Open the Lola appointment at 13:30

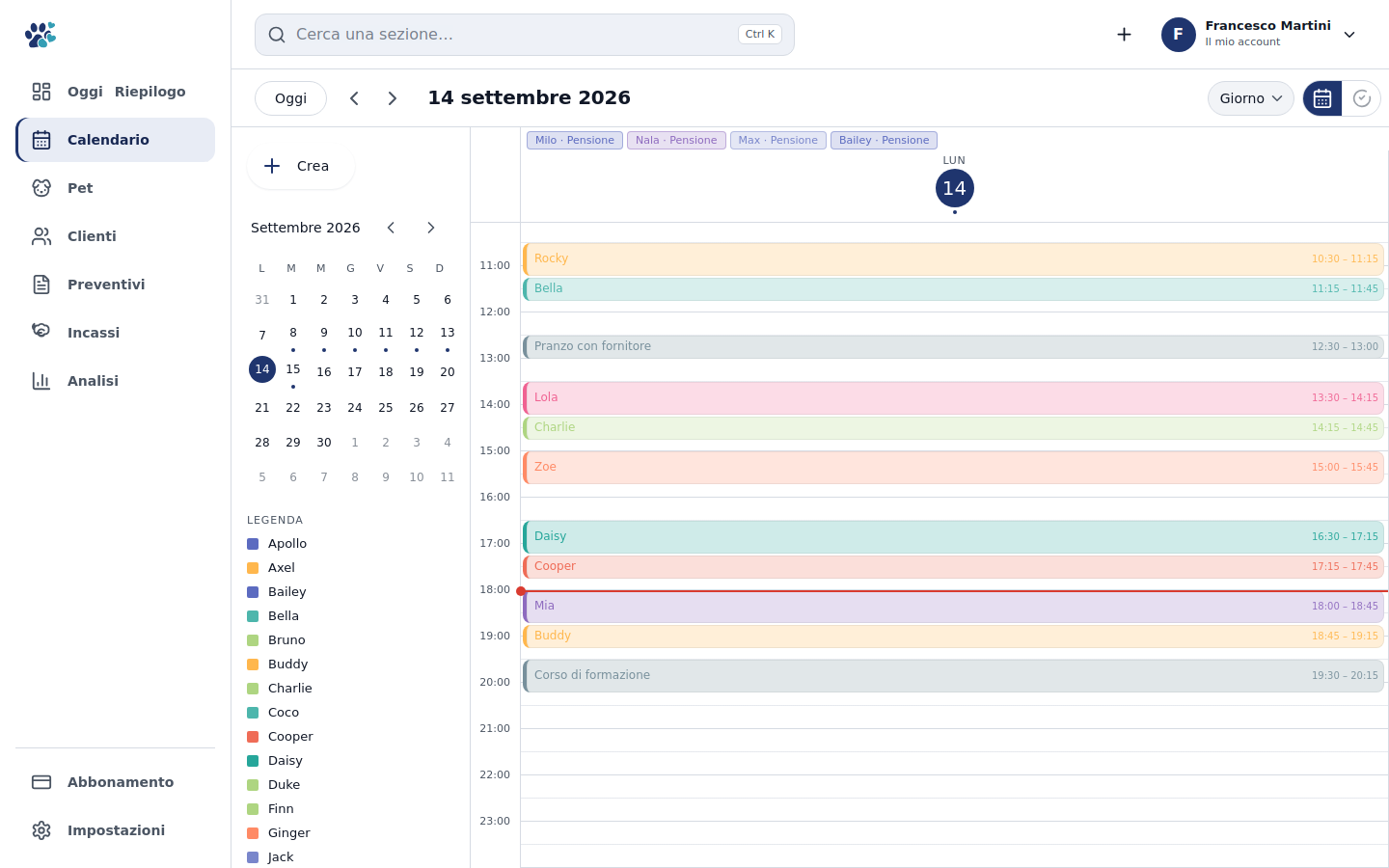pyautogui.click(x=953, y=398)
